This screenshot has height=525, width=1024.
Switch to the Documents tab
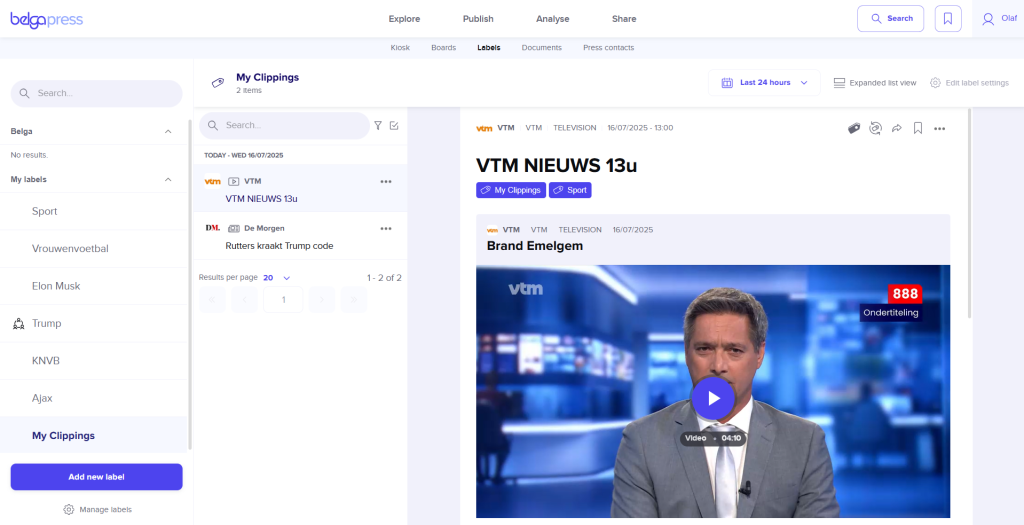541,48
